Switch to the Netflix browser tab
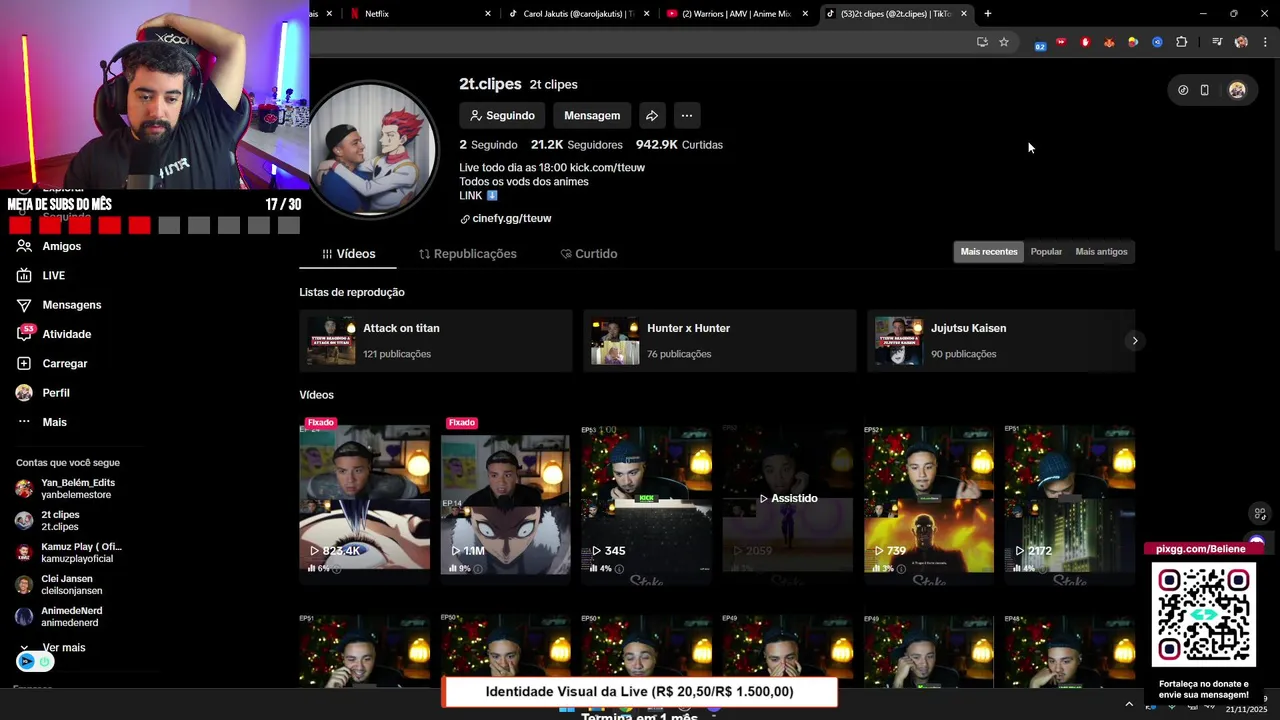 tap(419, 14)
